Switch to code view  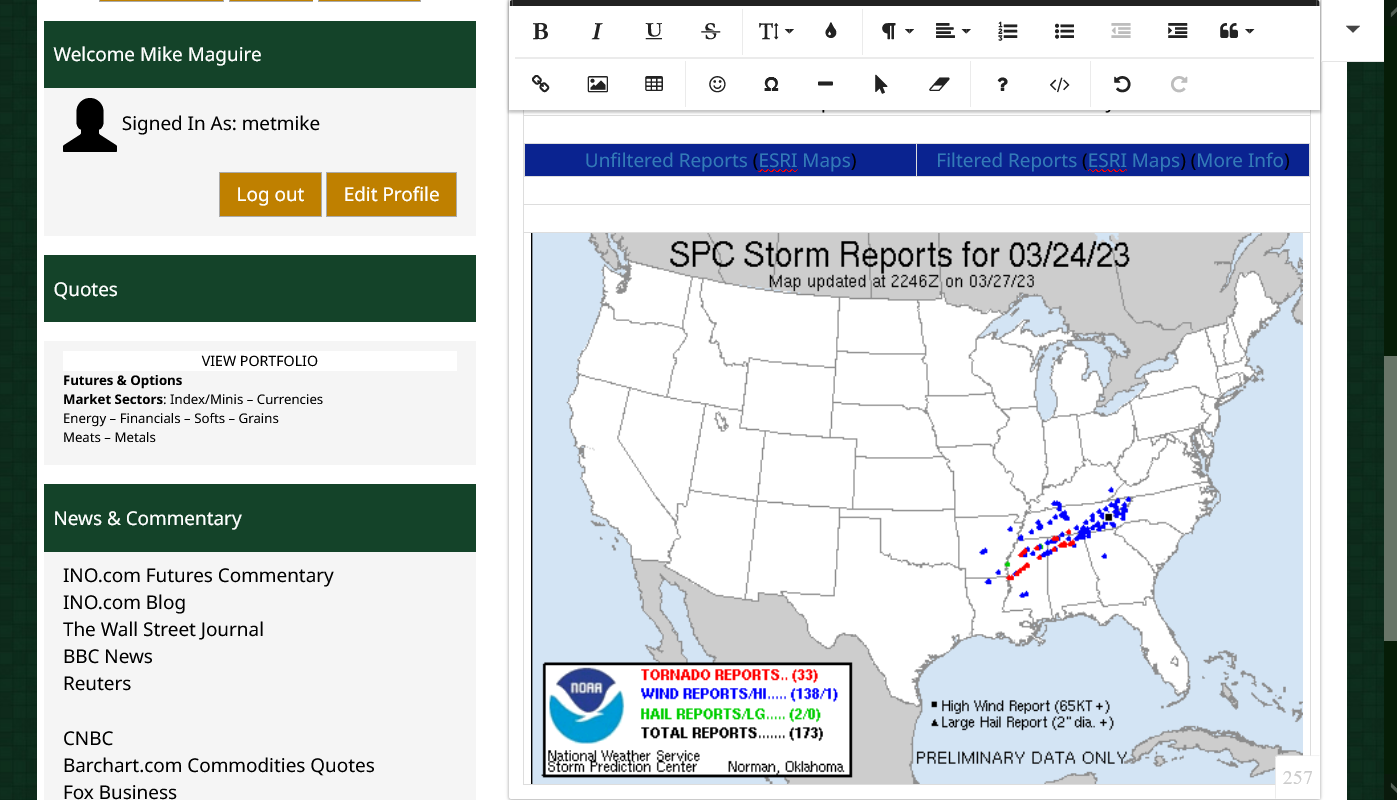click(x=1059, y=85)
